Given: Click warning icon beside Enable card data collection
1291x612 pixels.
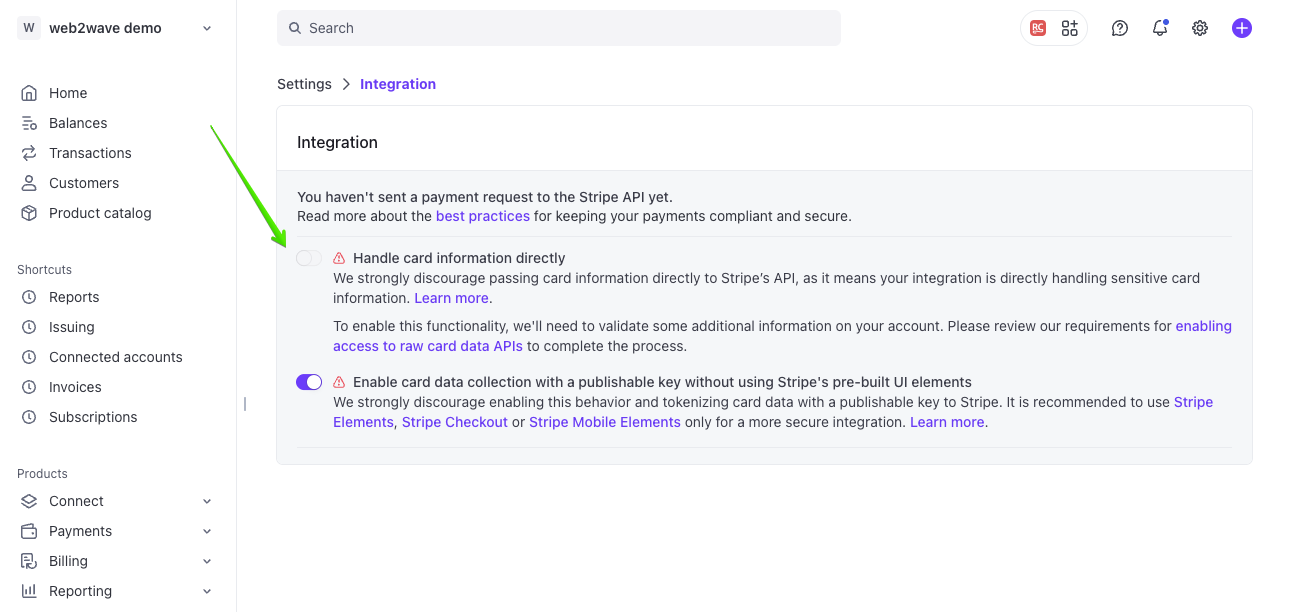Looking at the screenshot, I should (339, 382).
